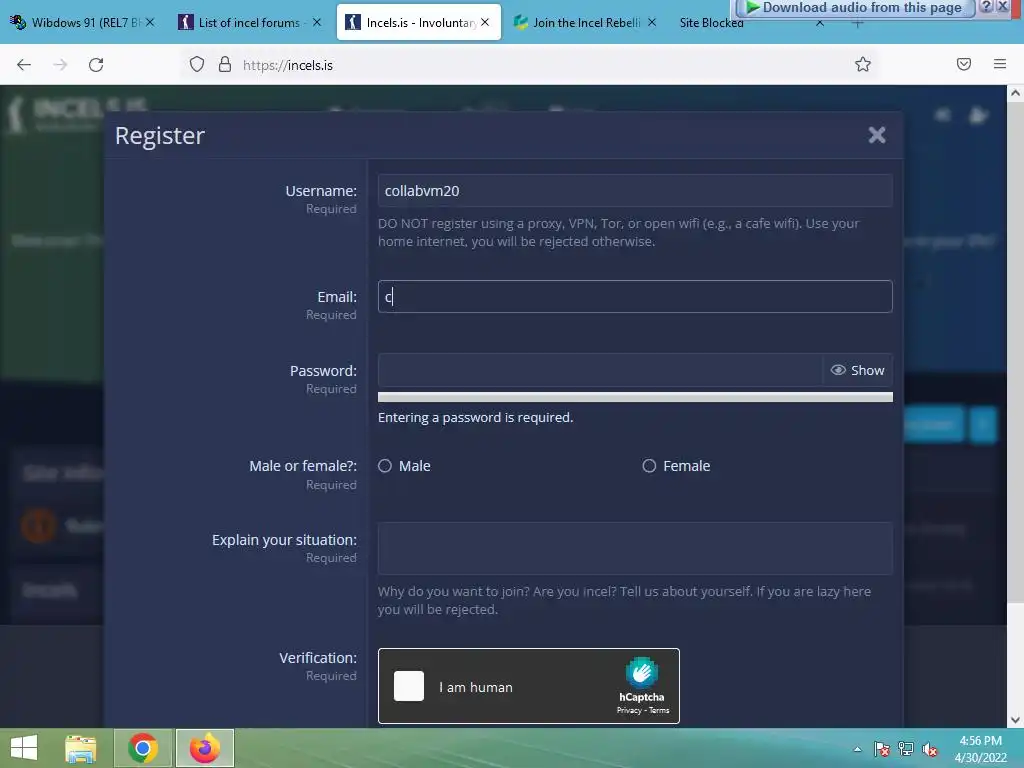This screenshot has width=1024, height=768.
Task: Show hidden system tray icons arrow
Action: (x=857, y=750)
